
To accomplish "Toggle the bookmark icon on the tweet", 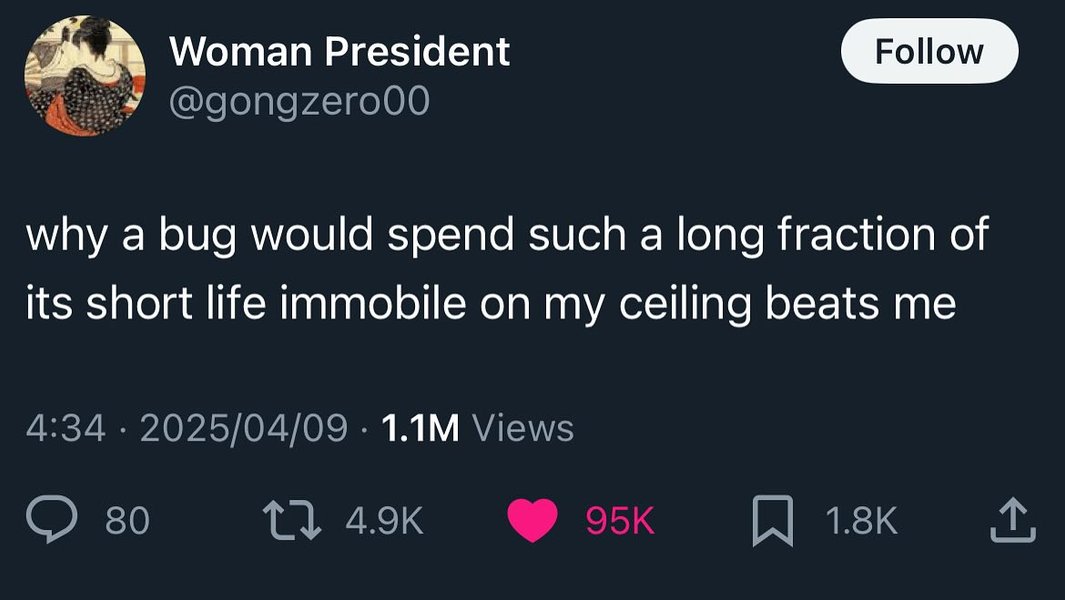I will [x=773, y=520].
